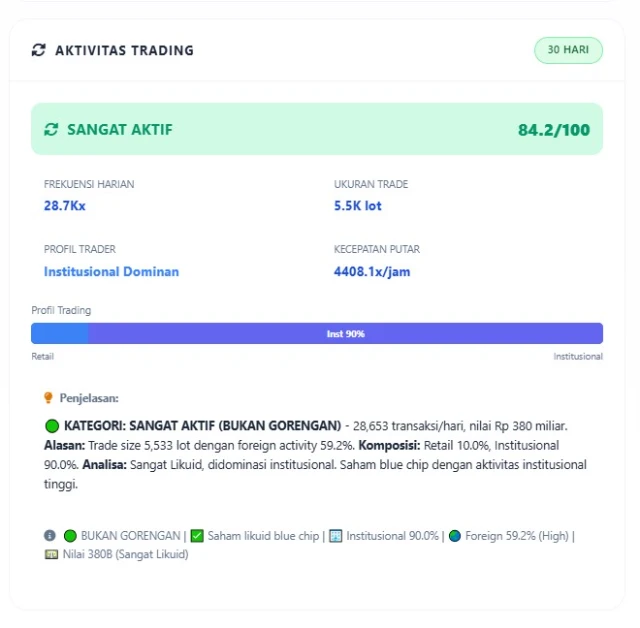Click the lightbulb icon beside Penjelasan
The width and height of the screenshot is (640, 628).
tap(48, 398)
